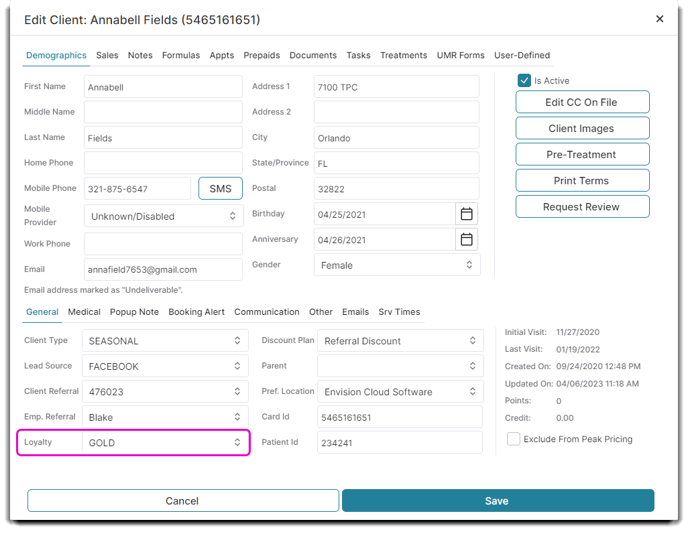
Task: Enable Exclude From Peak Pricing checkbox
Action: click(513, 439)
